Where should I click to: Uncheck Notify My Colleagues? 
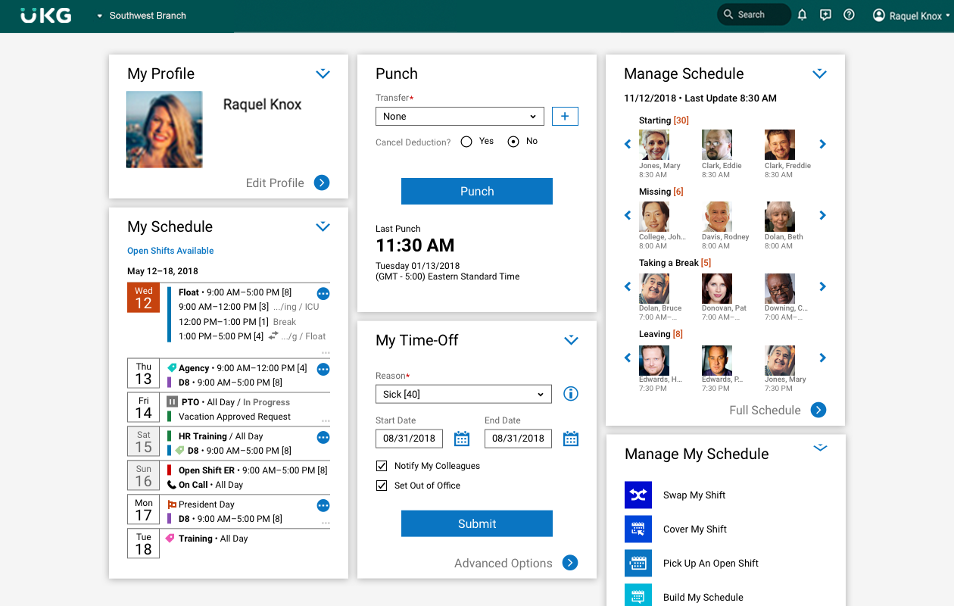pos(381,465)
